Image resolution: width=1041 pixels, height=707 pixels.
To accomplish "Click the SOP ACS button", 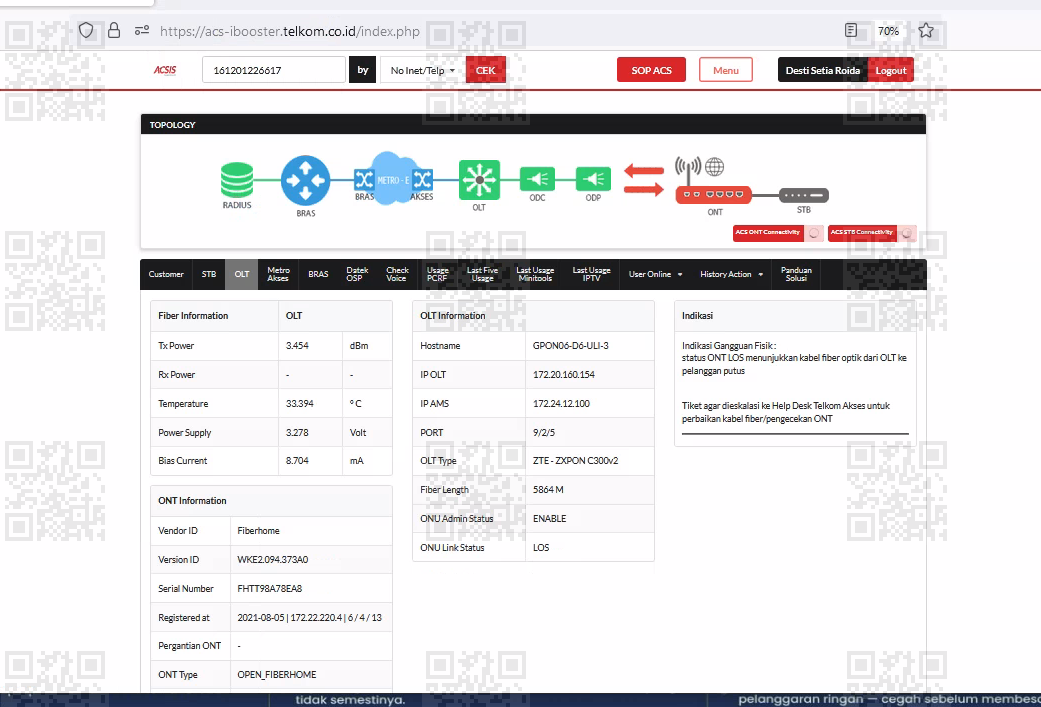I will click(651, 70).
